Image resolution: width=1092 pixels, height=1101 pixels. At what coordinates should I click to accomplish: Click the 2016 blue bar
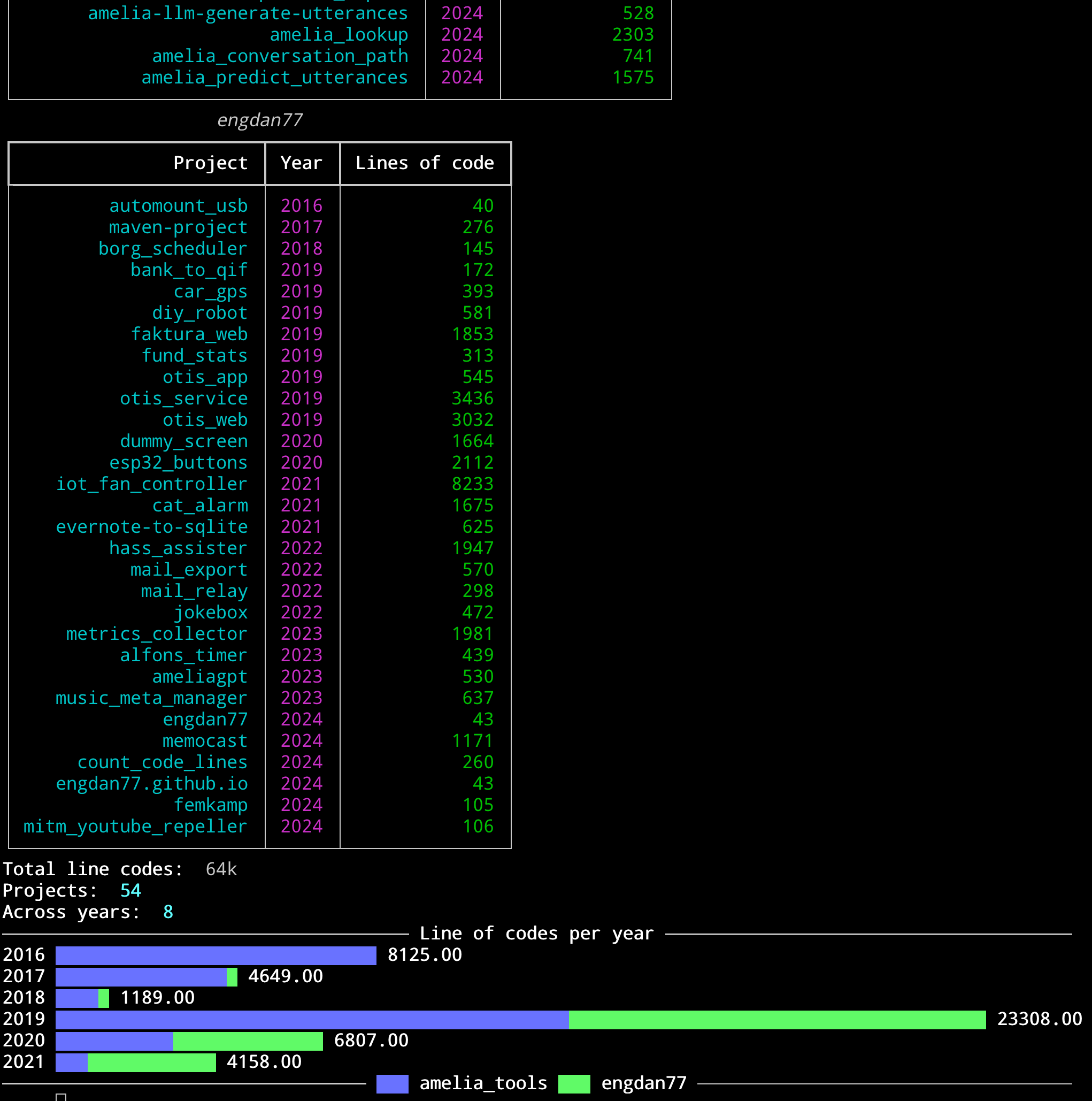click(x=216, y=955)
